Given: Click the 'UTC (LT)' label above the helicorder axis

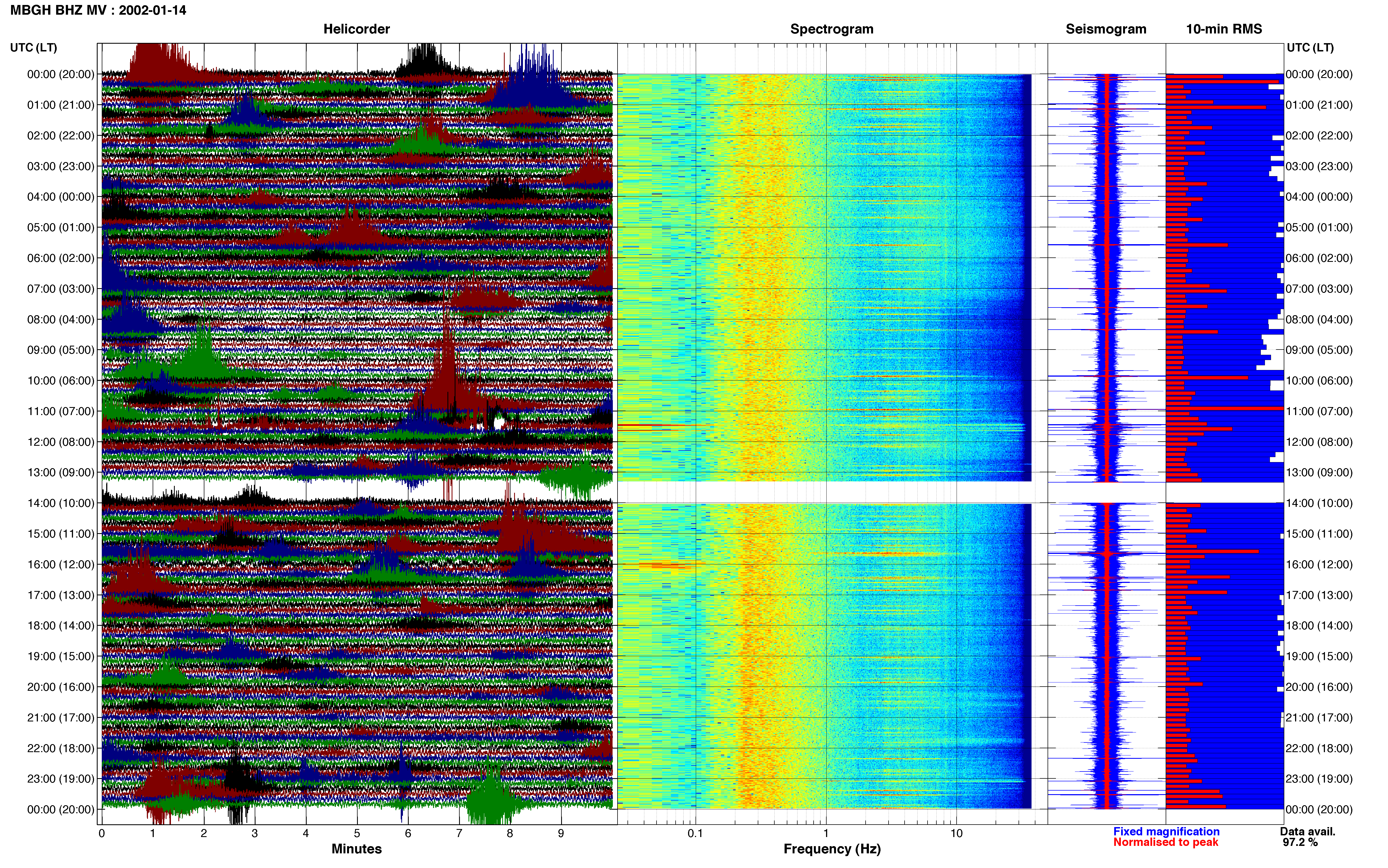Looking at the screenshot, I should point(34,48).
